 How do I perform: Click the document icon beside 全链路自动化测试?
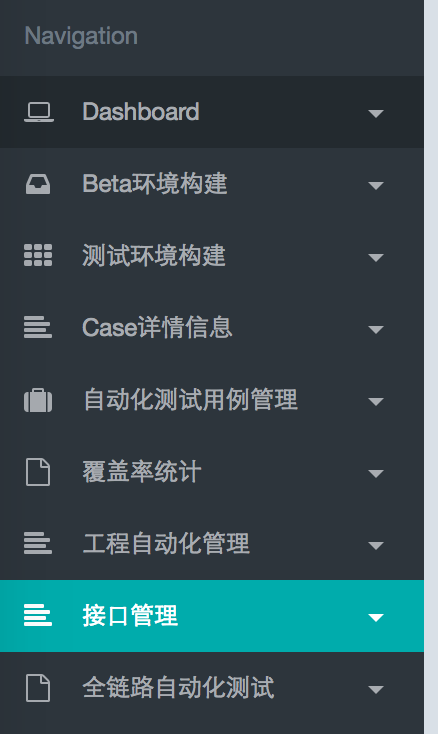(38, 688)
